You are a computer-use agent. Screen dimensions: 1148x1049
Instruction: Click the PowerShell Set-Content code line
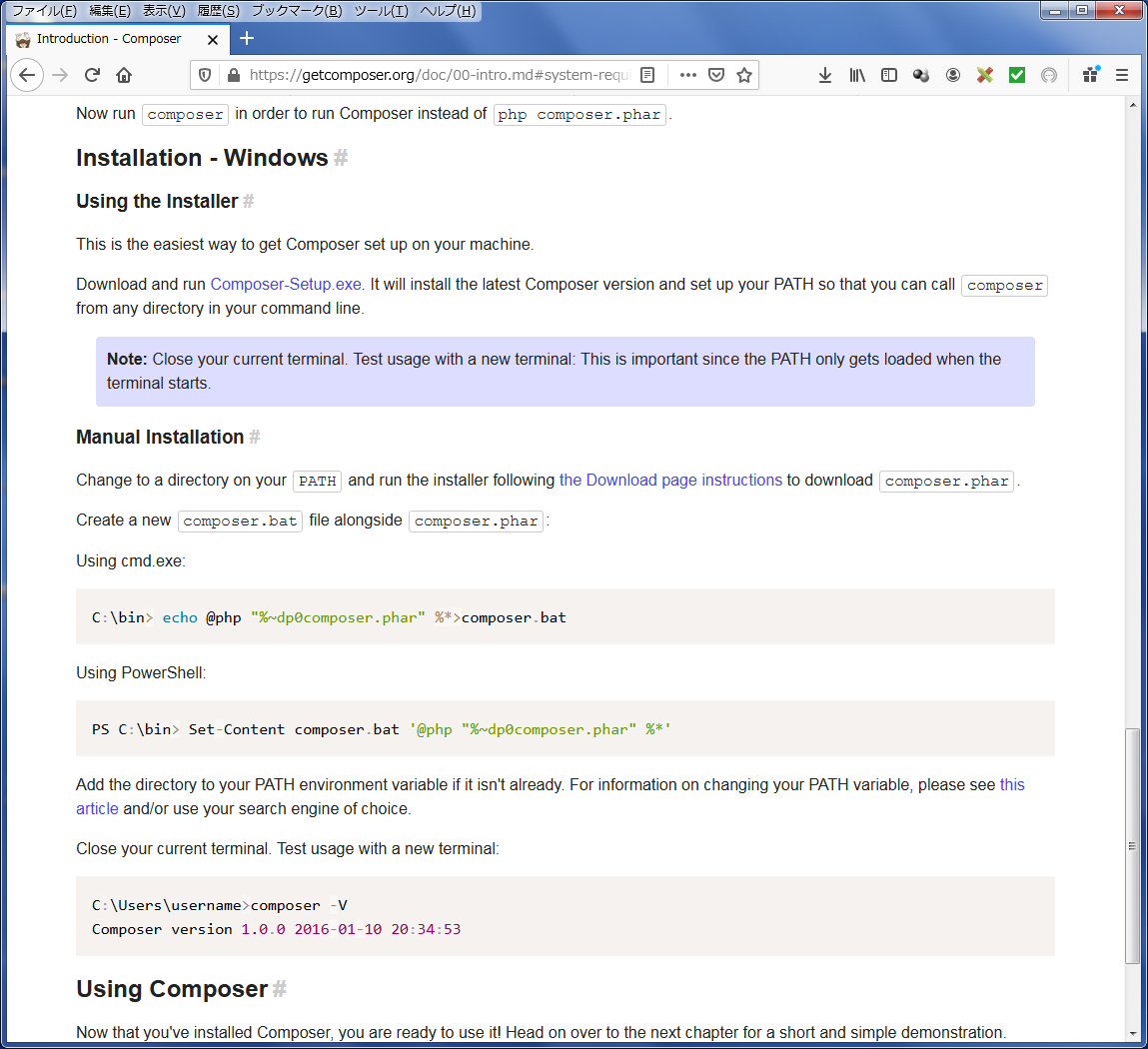click(382, 729)
